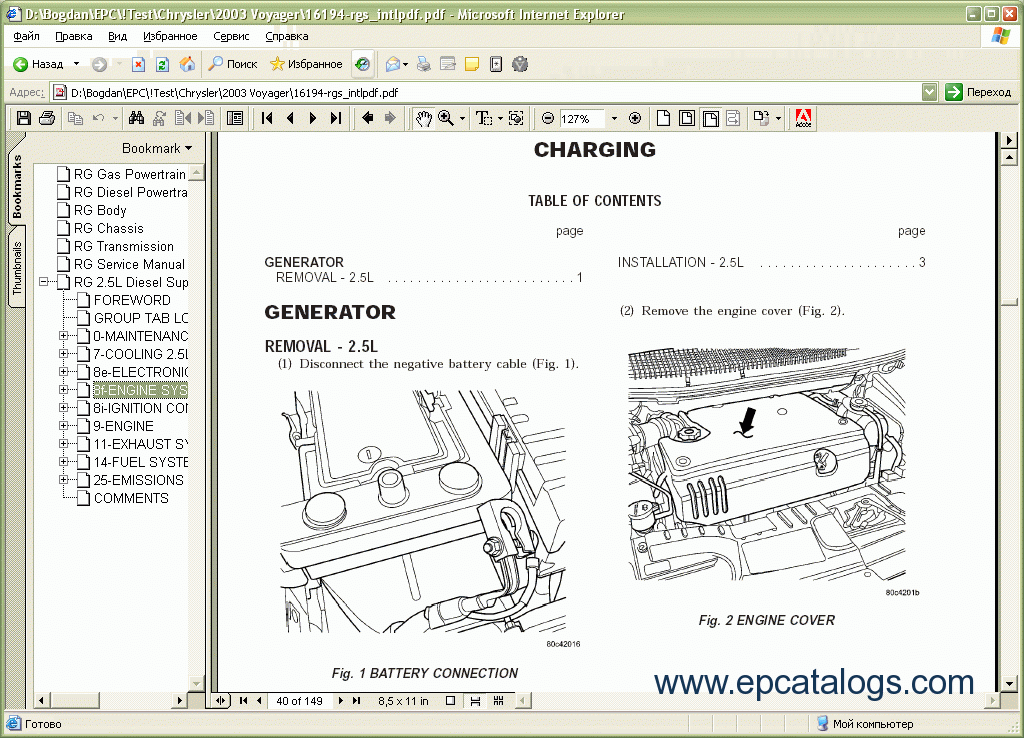Open the Zoom tool dropdown arrow
The width and height of the screenshot is (1024, 738).
coord(462,118)
